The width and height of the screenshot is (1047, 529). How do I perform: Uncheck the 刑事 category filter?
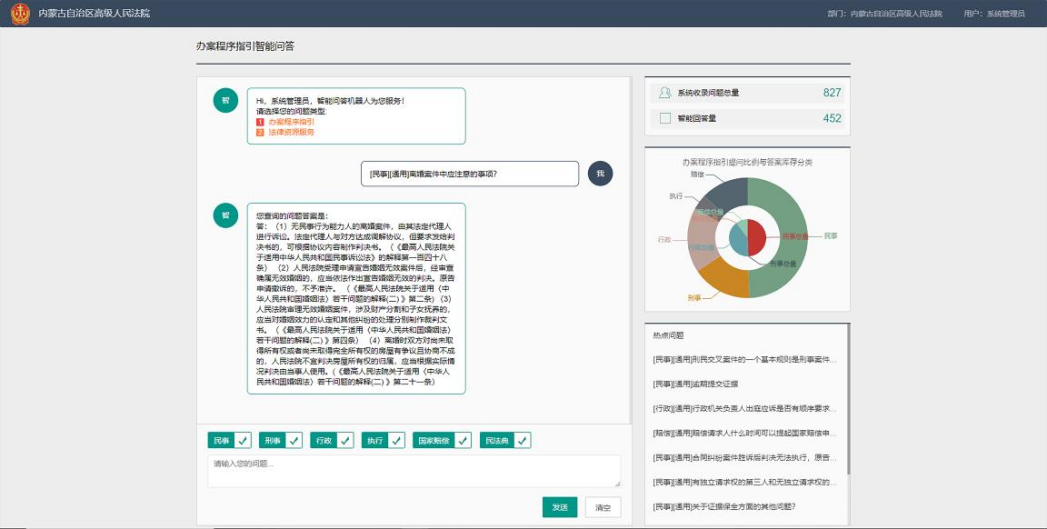(x=293, y=440)
